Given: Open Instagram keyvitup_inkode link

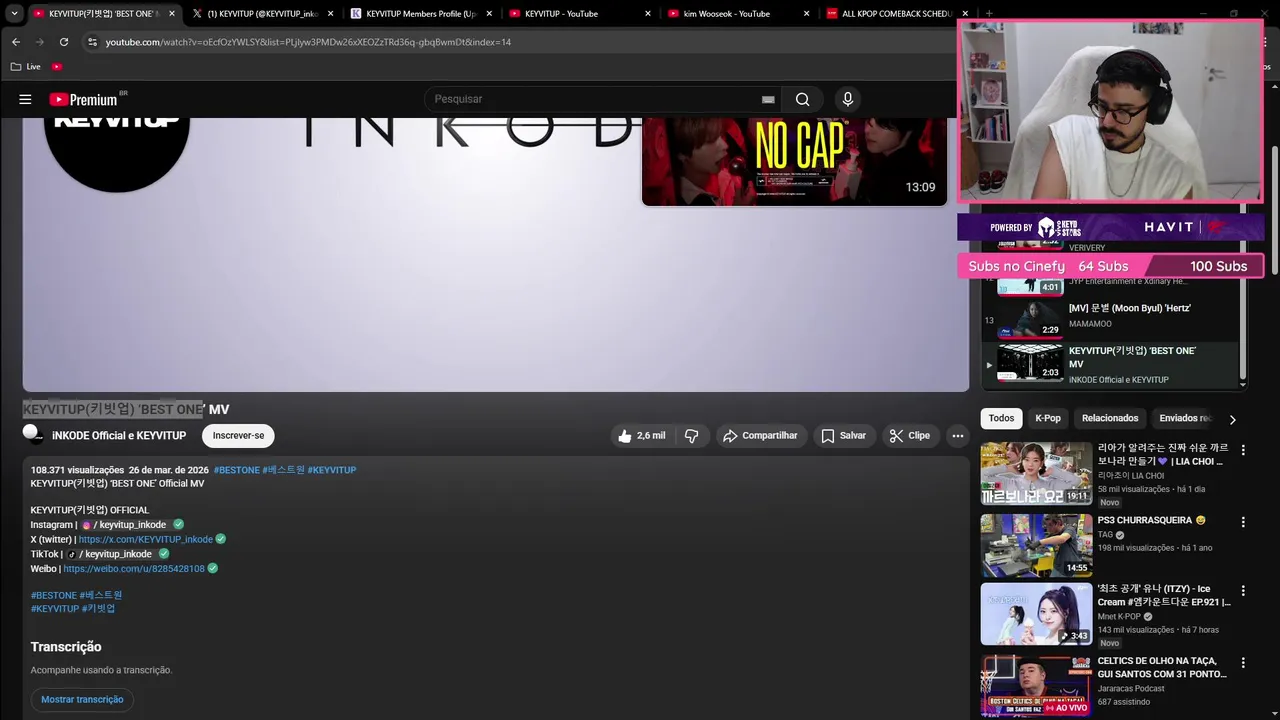Looking at the screenshot, I should (x=124, y=524).
